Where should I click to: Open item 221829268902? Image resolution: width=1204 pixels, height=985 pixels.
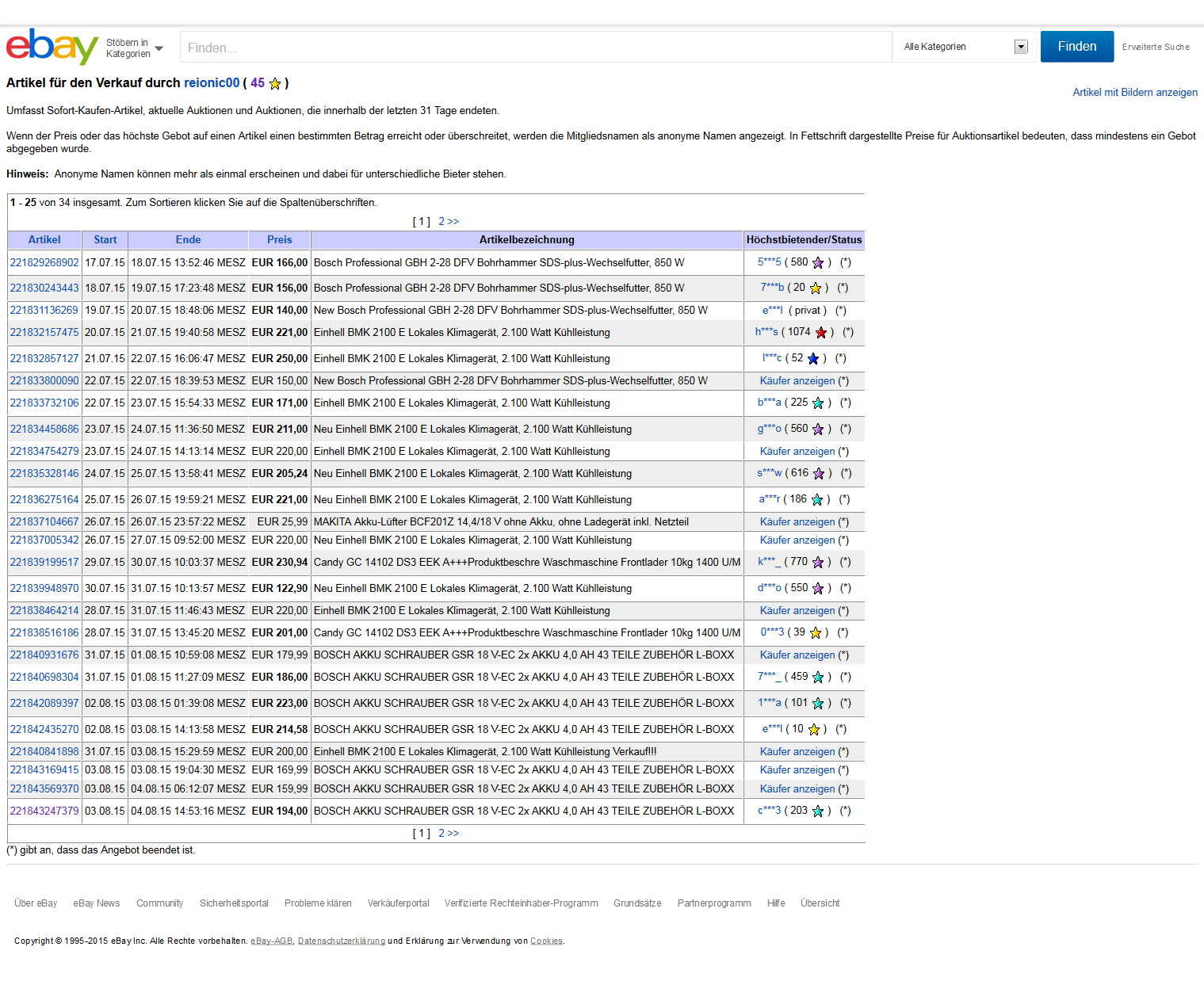point(44,262)
